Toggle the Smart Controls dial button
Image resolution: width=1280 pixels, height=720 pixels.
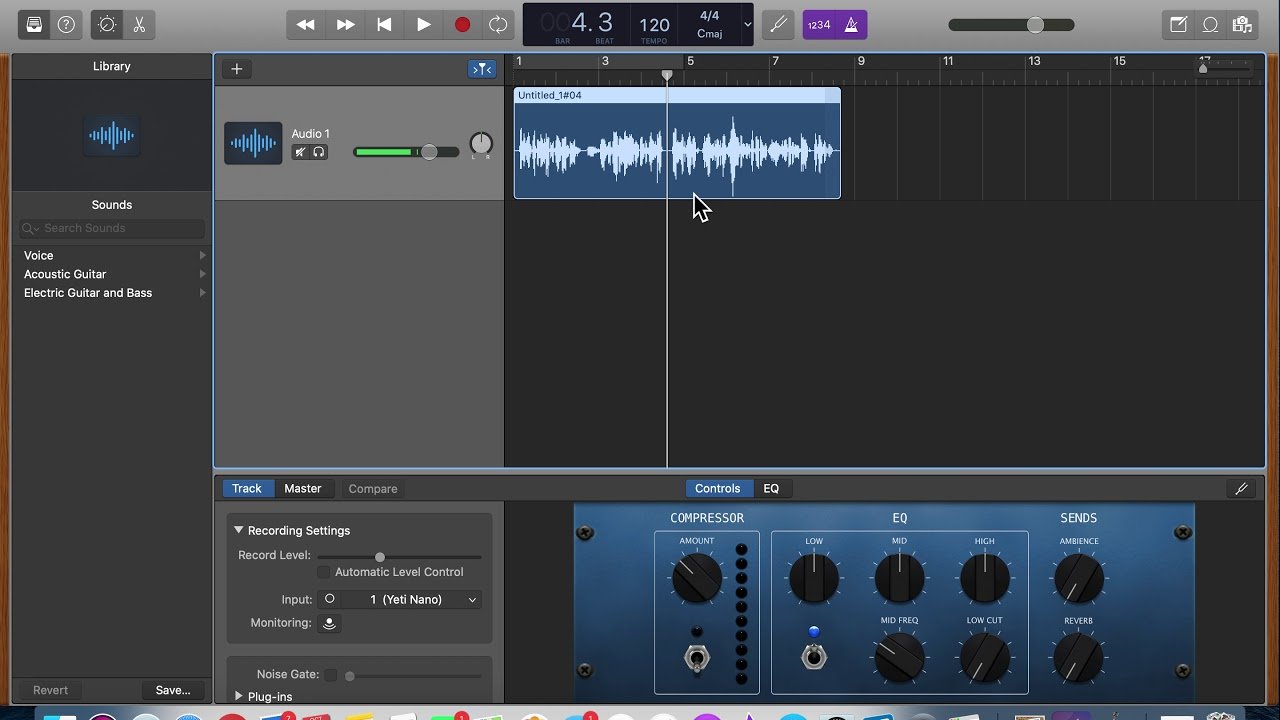click(x=107, y=25)
